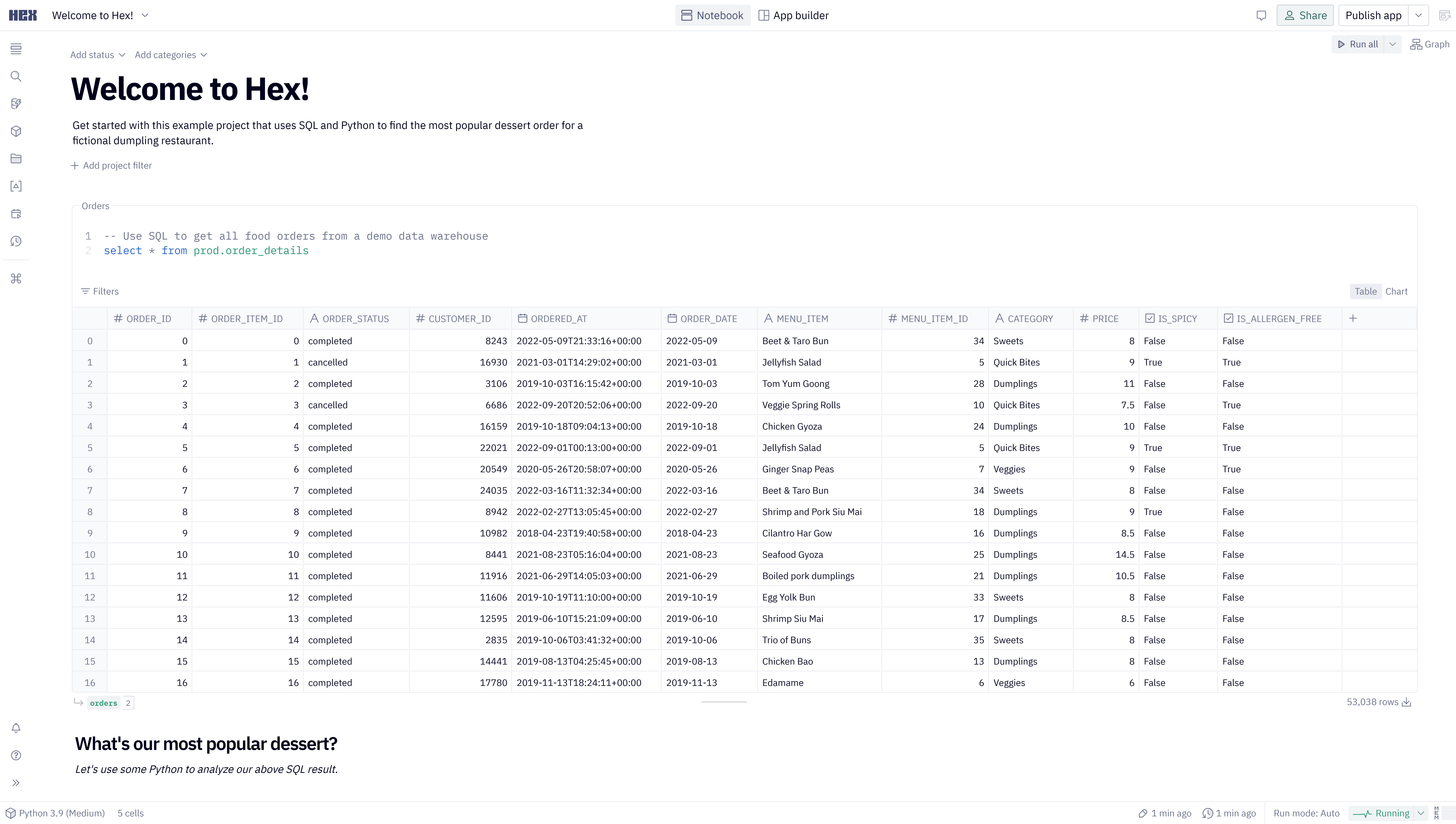Viewport: 1456px width, 824px height.
Task: Click the 'Trio of Buns' menu item cell
Action: click(x=819, y=640)
